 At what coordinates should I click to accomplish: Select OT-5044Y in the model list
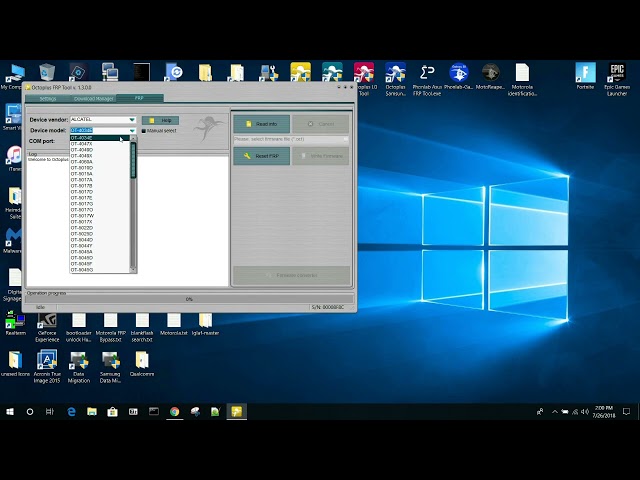click(100, 246)
